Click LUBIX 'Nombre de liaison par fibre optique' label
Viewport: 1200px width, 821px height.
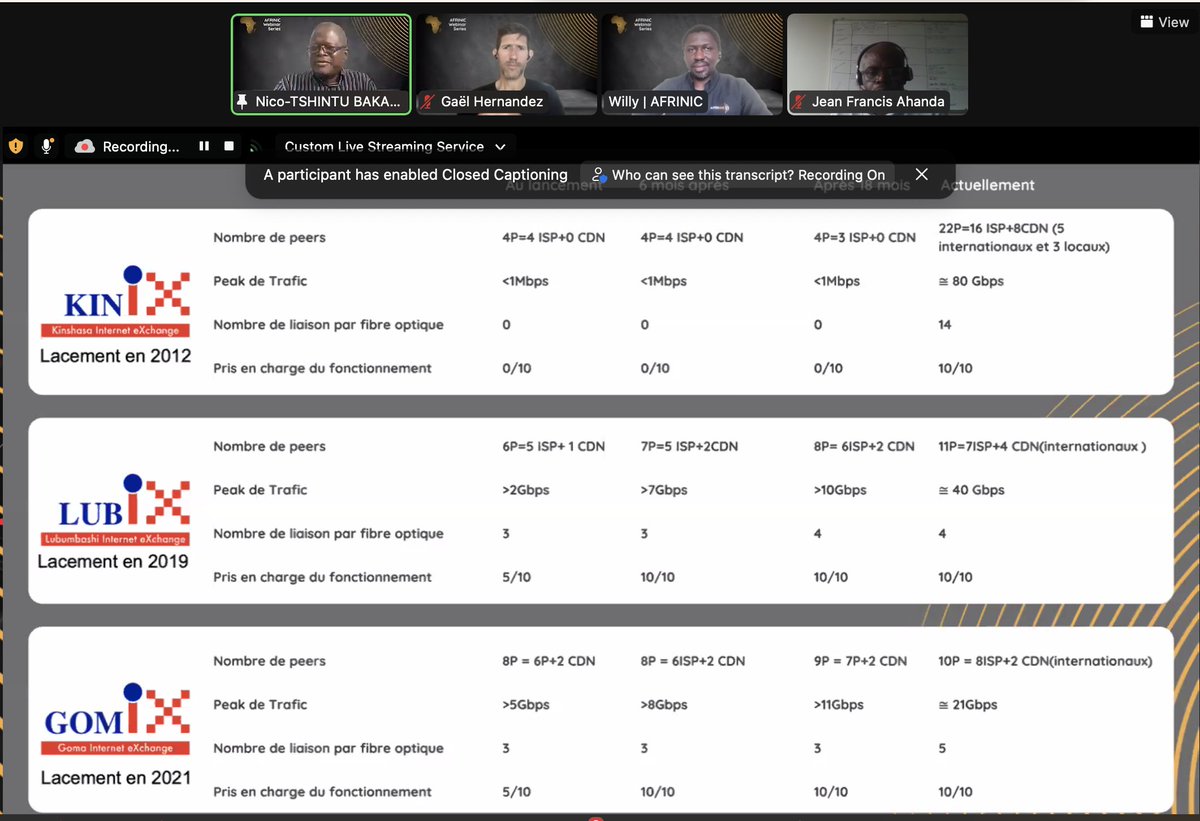328,534
